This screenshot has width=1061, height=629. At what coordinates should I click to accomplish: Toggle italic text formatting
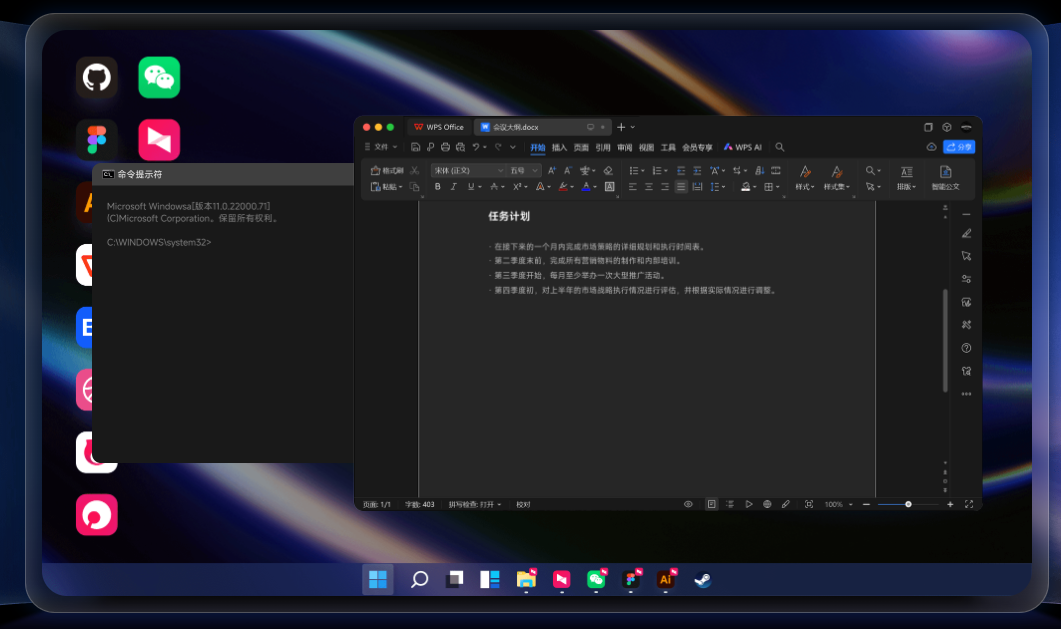[x=453, y=187]
